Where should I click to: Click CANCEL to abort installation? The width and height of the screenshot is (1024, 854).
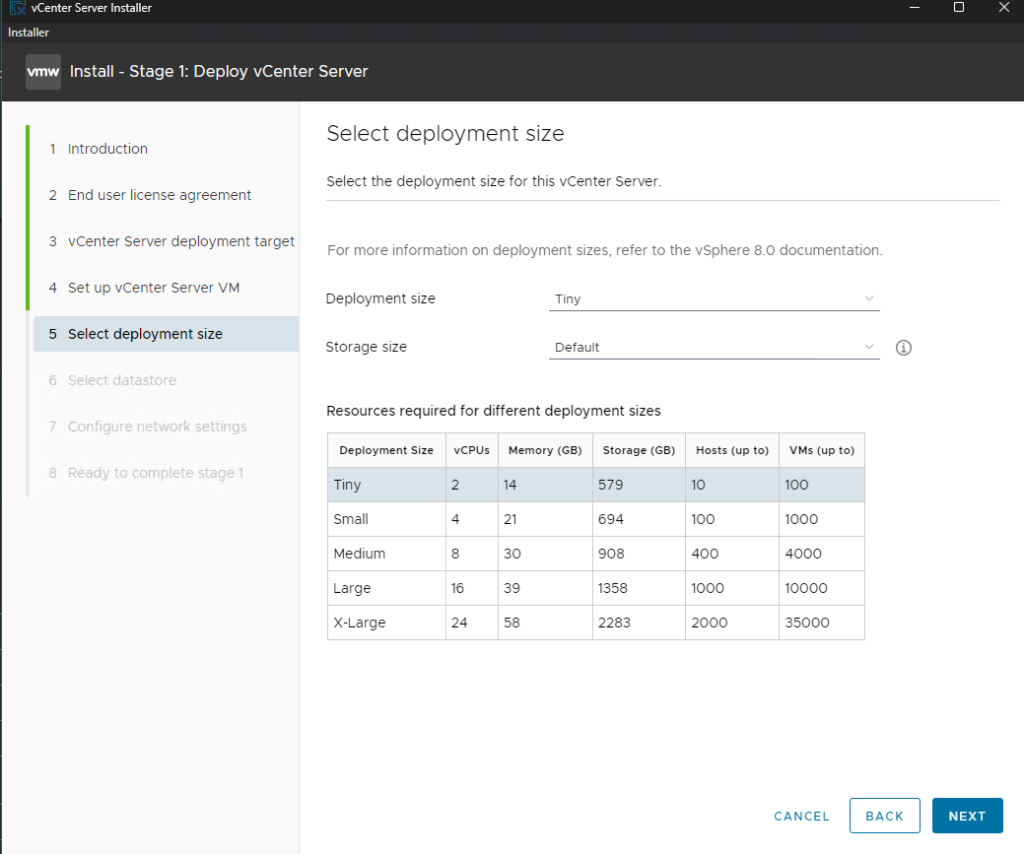(801, 816)
